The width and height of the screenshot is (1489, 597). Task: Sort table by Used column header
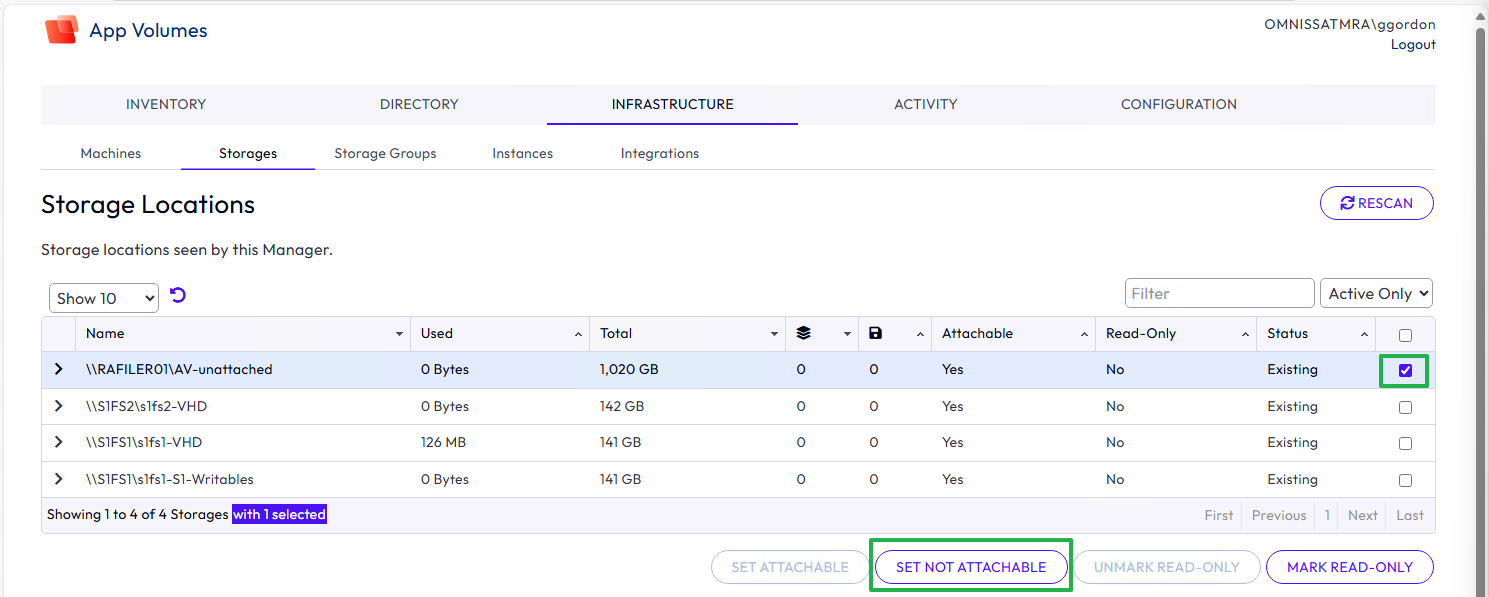[500, 333]
